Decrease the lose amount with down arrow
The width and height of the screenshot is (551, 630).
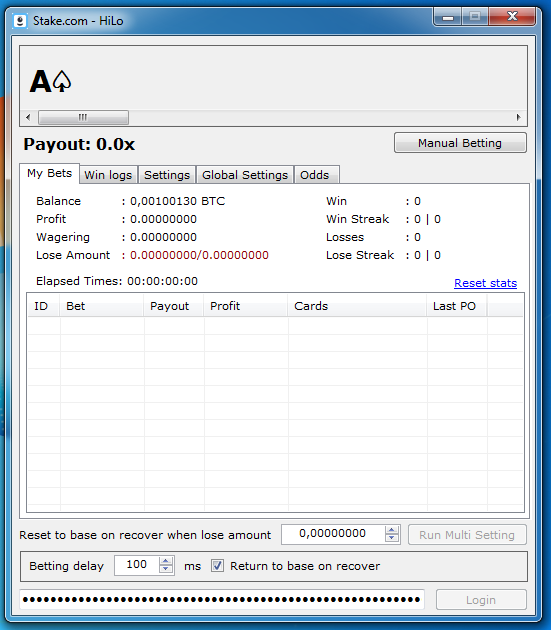[392, 539]
